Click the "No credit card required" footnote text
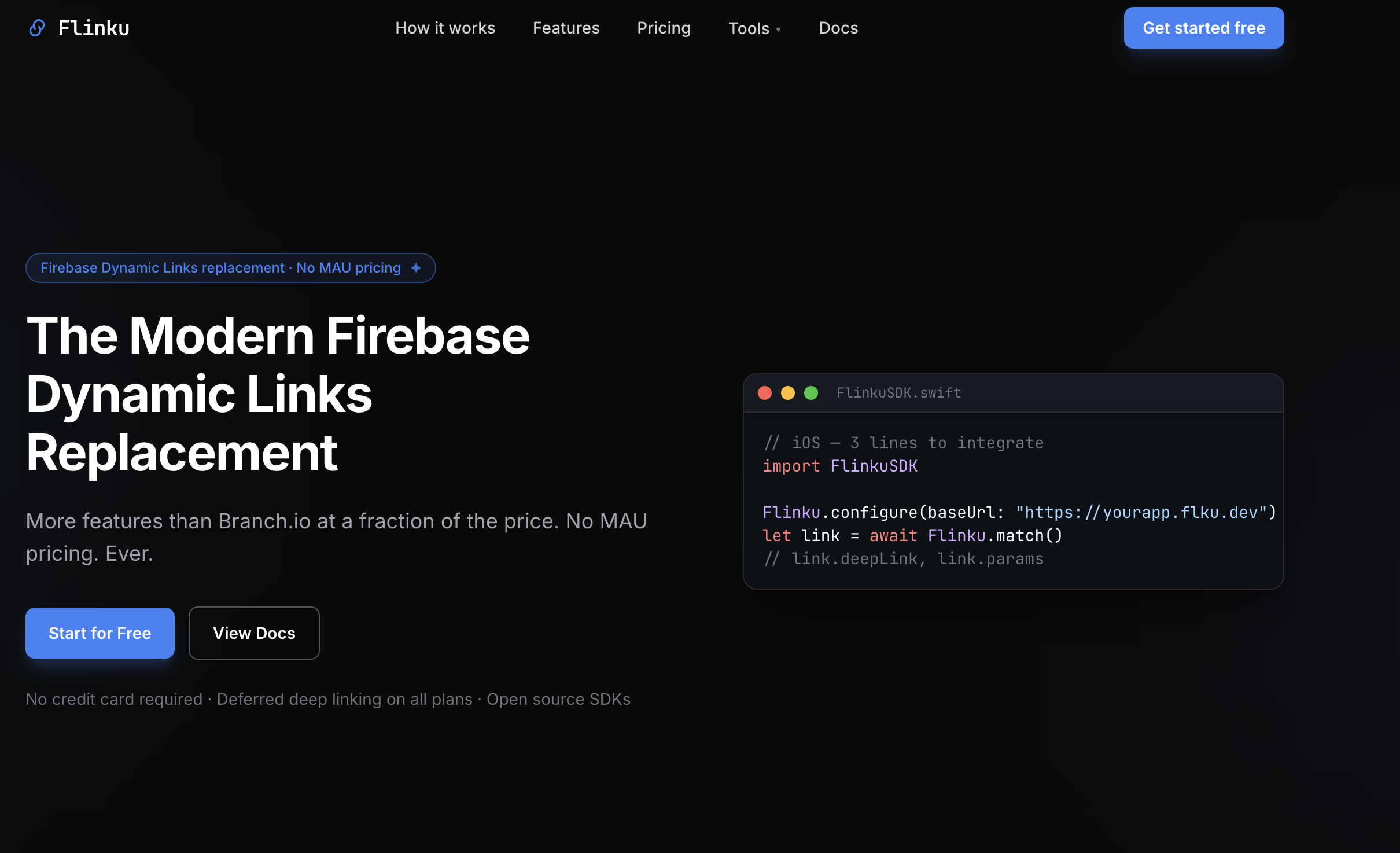Image resolution: width=1400 pixels, height=853 pixels. pos(328,699)
